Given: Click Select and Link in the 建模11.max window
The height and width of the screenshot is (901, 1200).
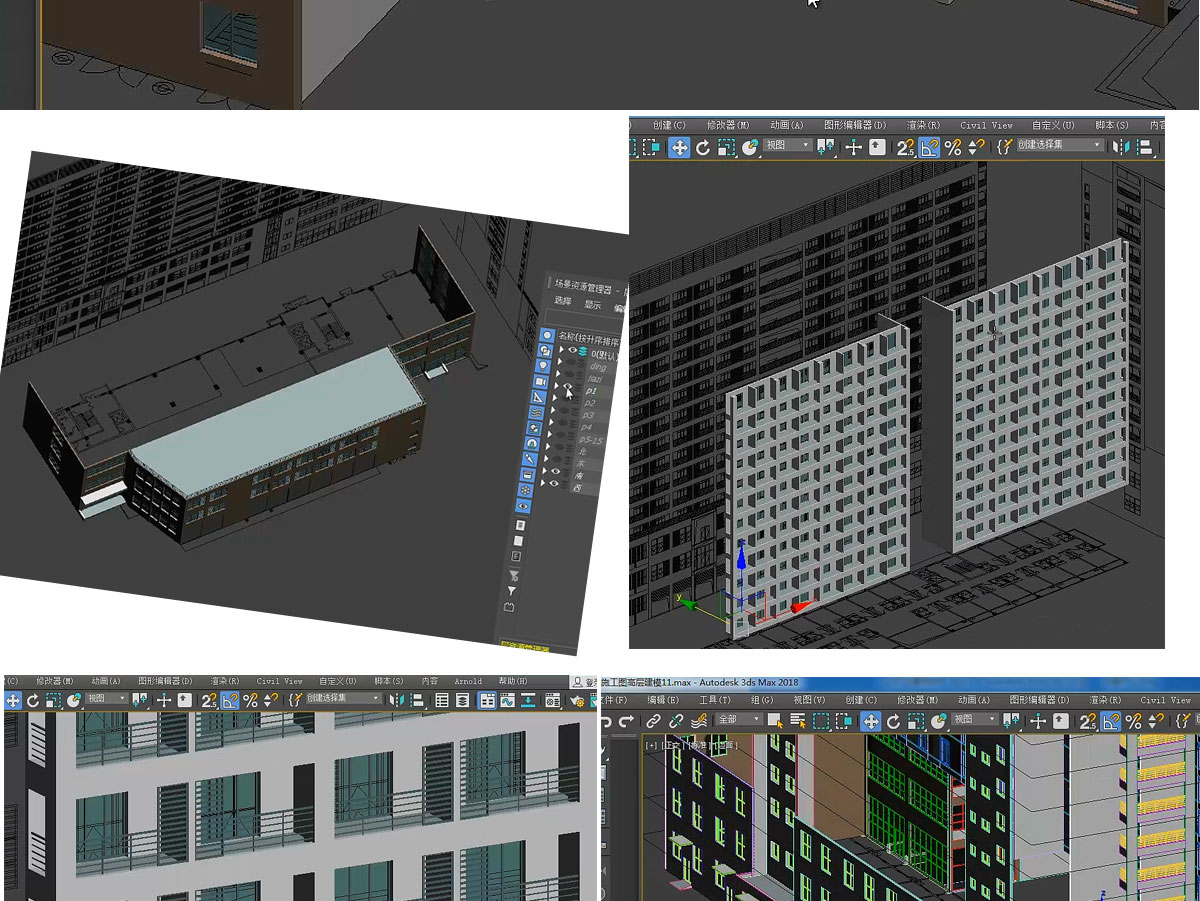Looking at the screenshot, I should 653,720.
